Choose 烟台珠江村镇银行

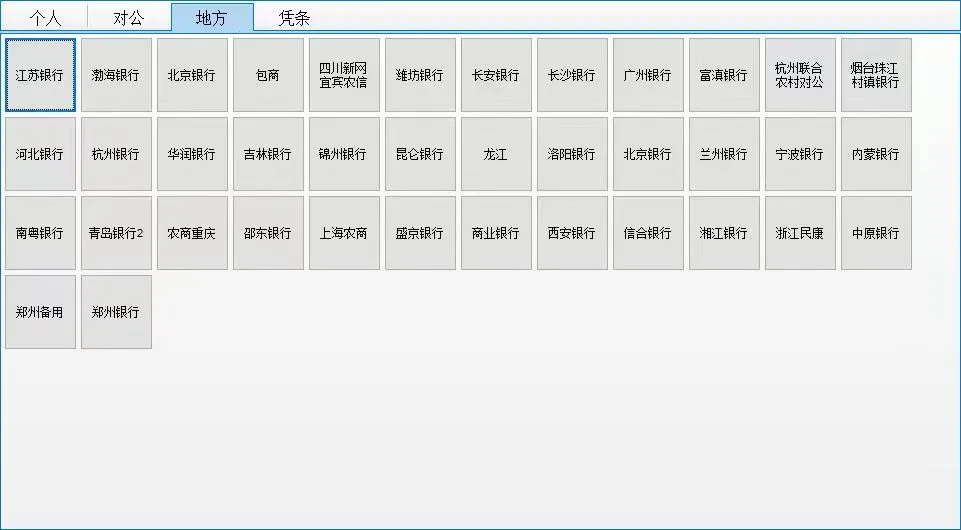(876, 75)
